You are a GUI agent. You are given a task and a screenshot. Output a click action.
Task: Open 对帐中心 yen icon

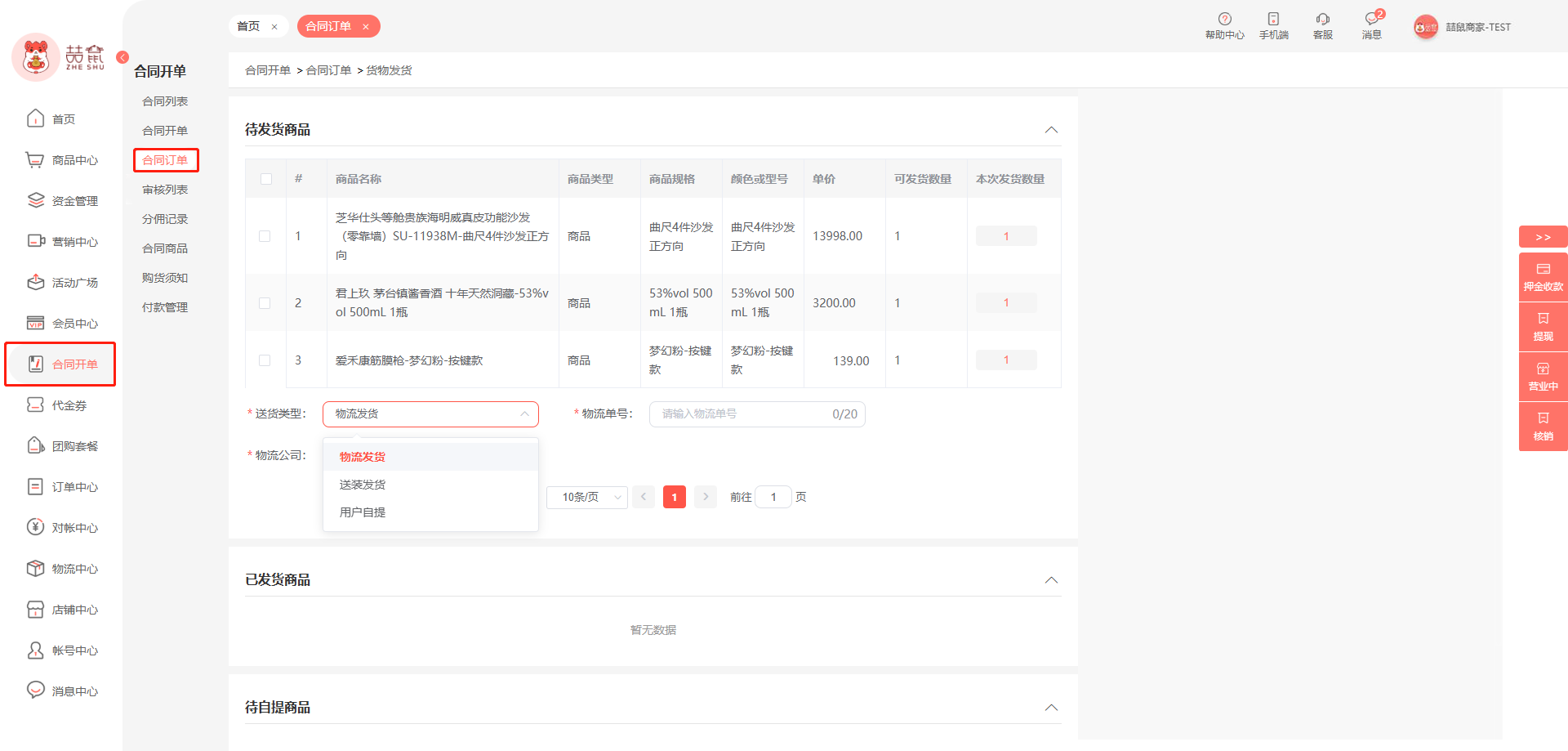[35, 527]
